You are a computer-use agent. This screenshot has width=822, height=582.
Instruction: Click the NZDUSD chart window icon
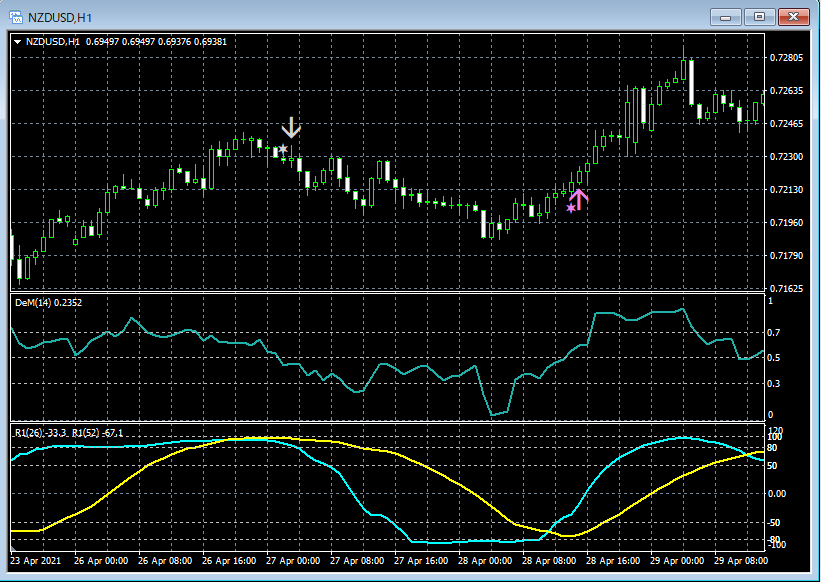(17, 16)
